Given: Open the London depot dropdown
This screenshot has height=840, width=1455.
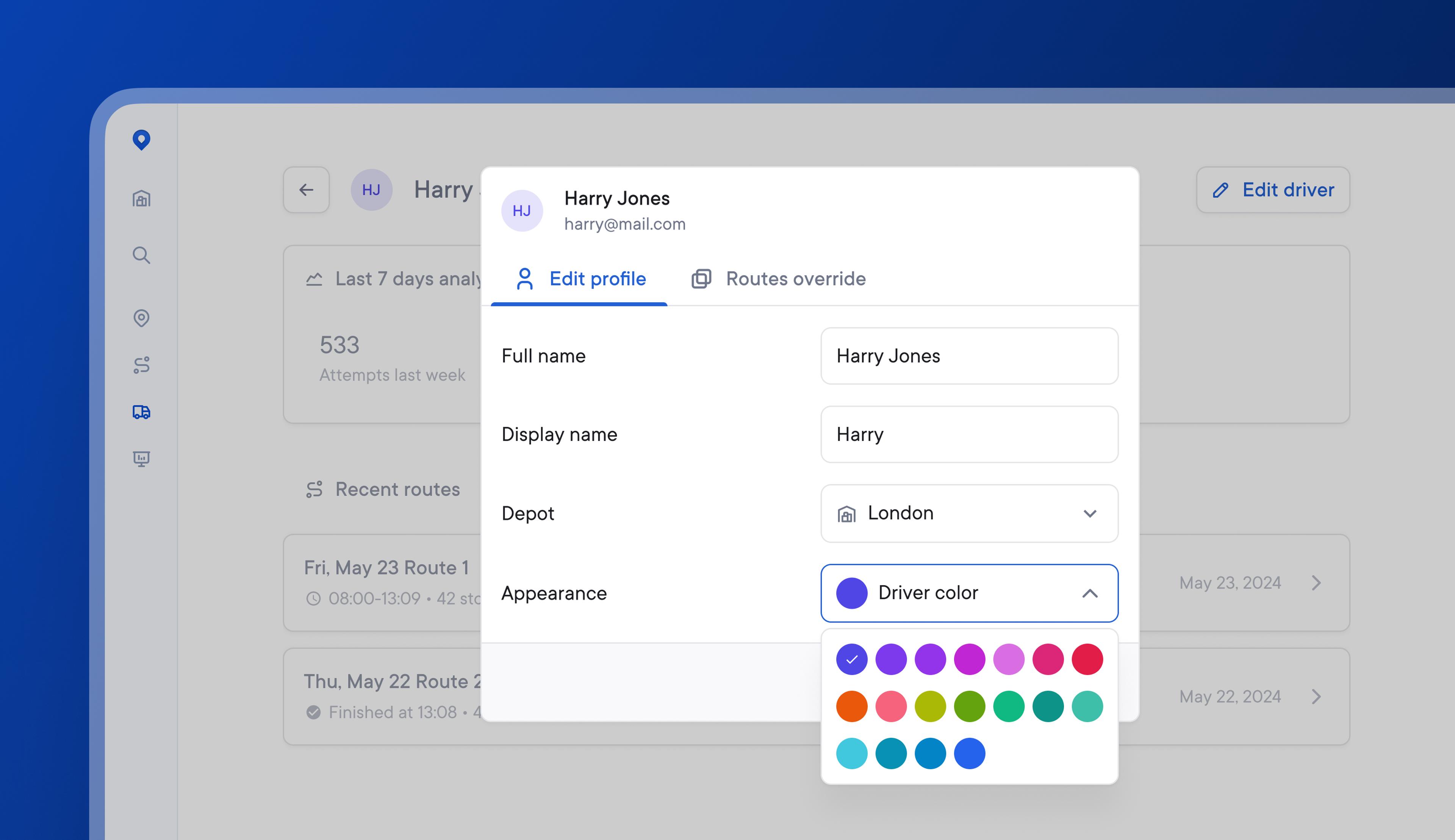Looking at the screenshot, I should point(969,514).
